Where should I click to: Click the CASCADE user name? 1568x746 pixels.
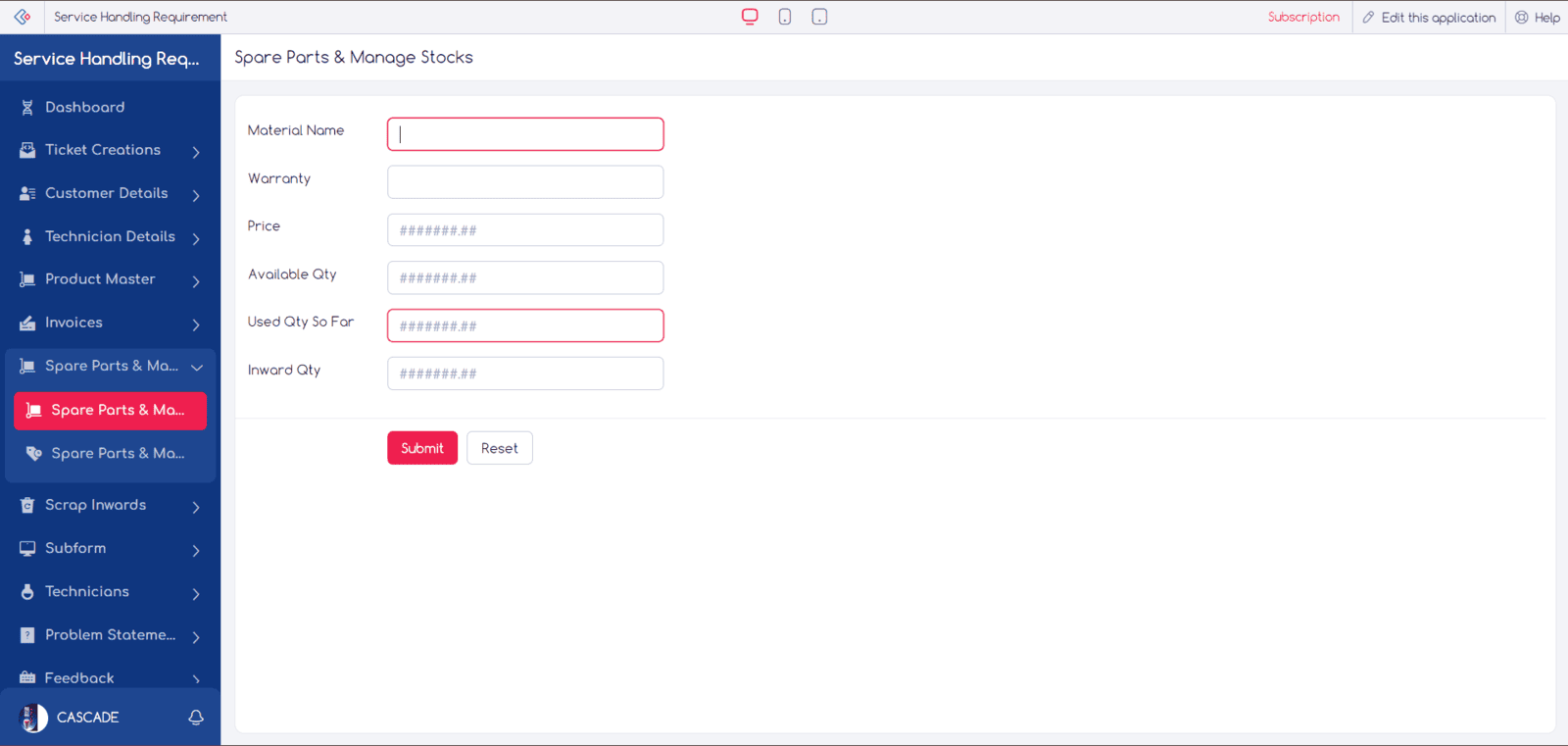click(x=88, y=718)
